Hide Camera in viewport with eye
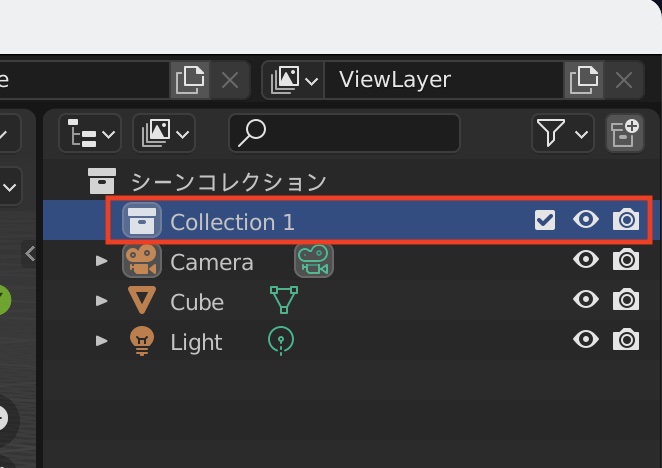The image size is (662, 468). (x=586, y=260)
